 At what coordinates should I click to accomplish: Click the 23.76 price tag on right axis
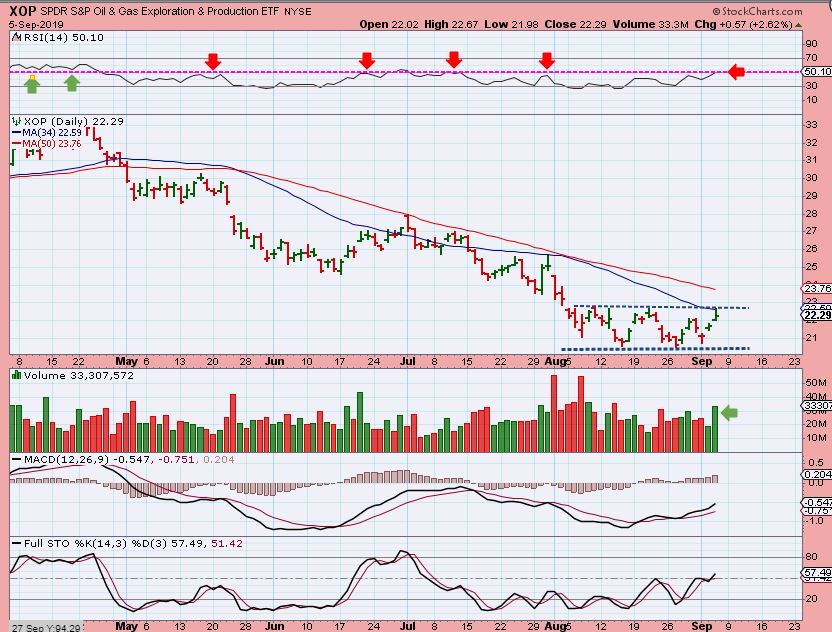point(818,288)
